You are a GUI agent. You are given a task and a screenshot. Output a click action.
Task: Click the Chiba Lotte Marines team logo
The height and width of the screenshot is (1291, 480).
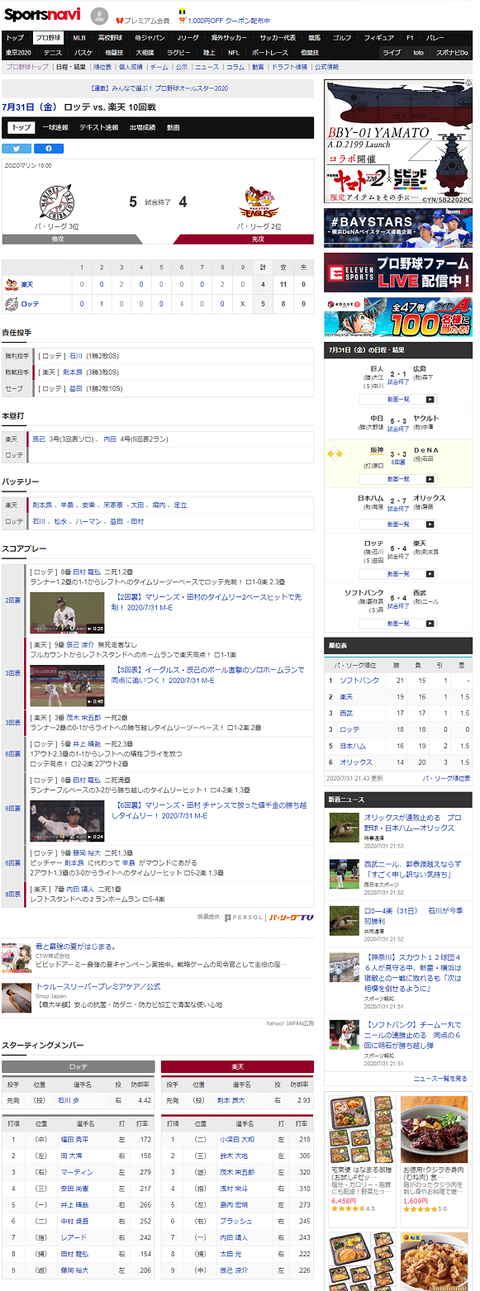58,203
